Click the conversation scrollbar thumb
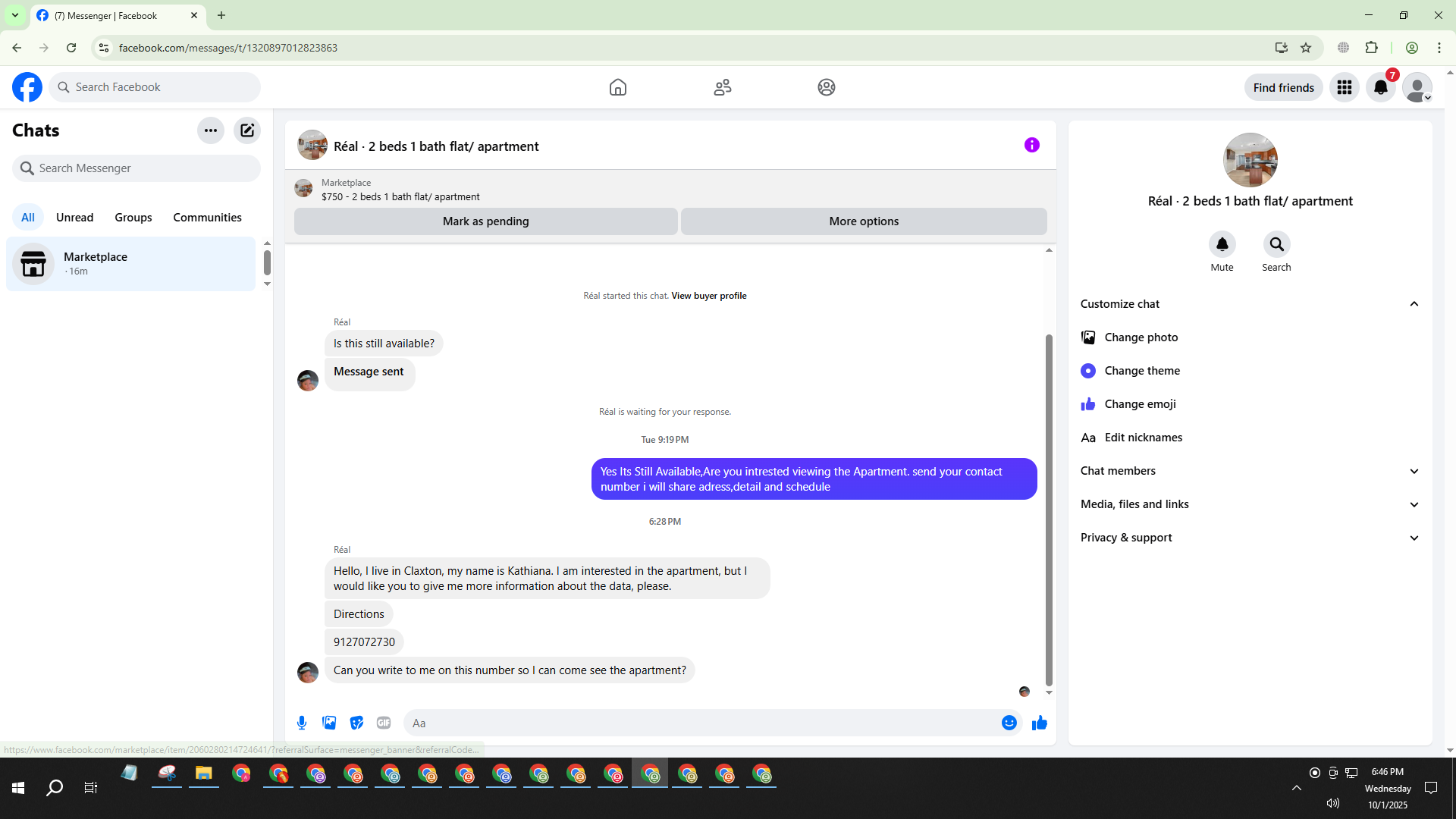Image resolution: width=1456 pixels, height=819 pixels. (1049, 510)
